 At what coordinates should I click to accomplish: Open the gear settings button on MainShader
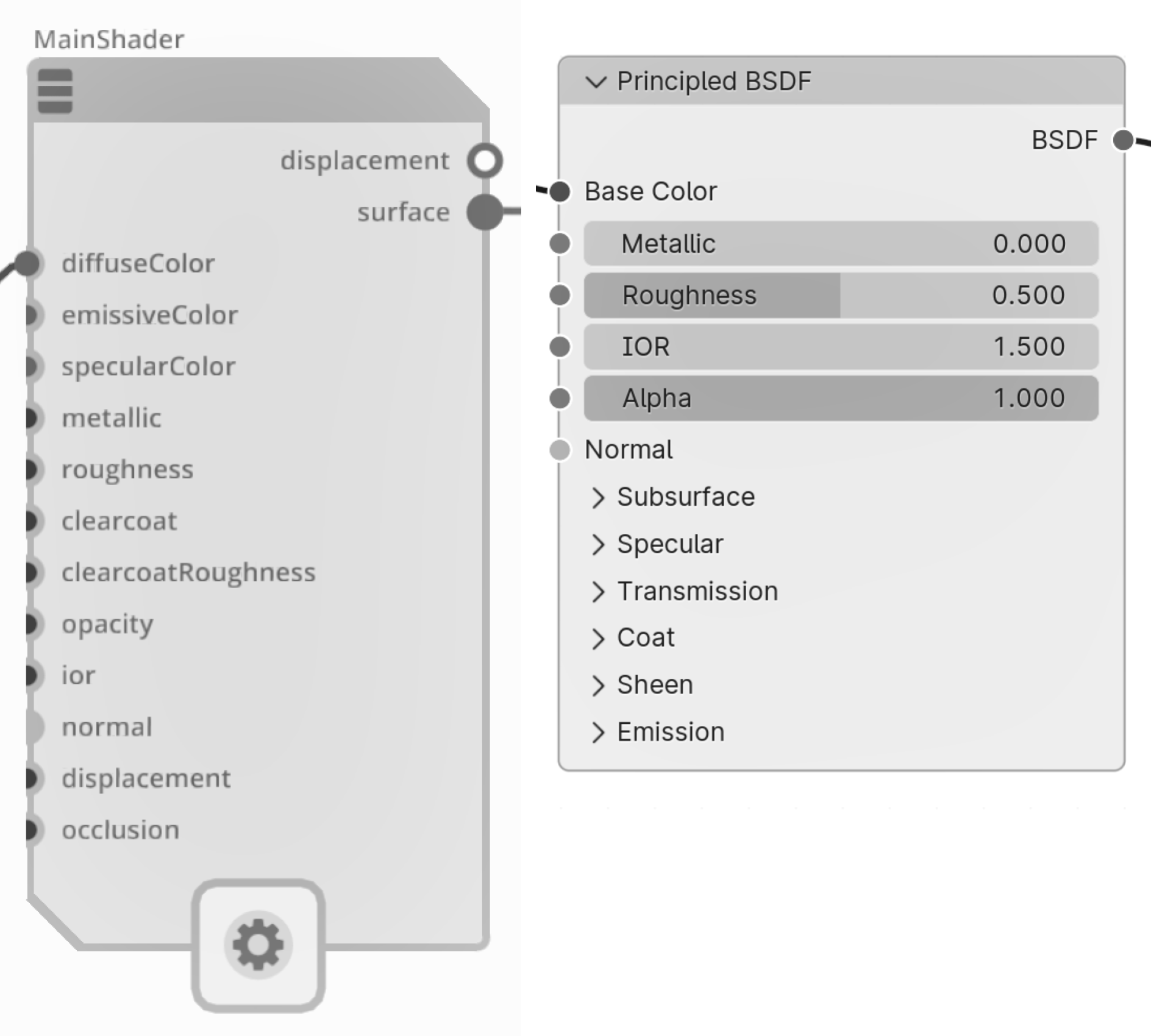pyautogui.click(x=258, y=945)
